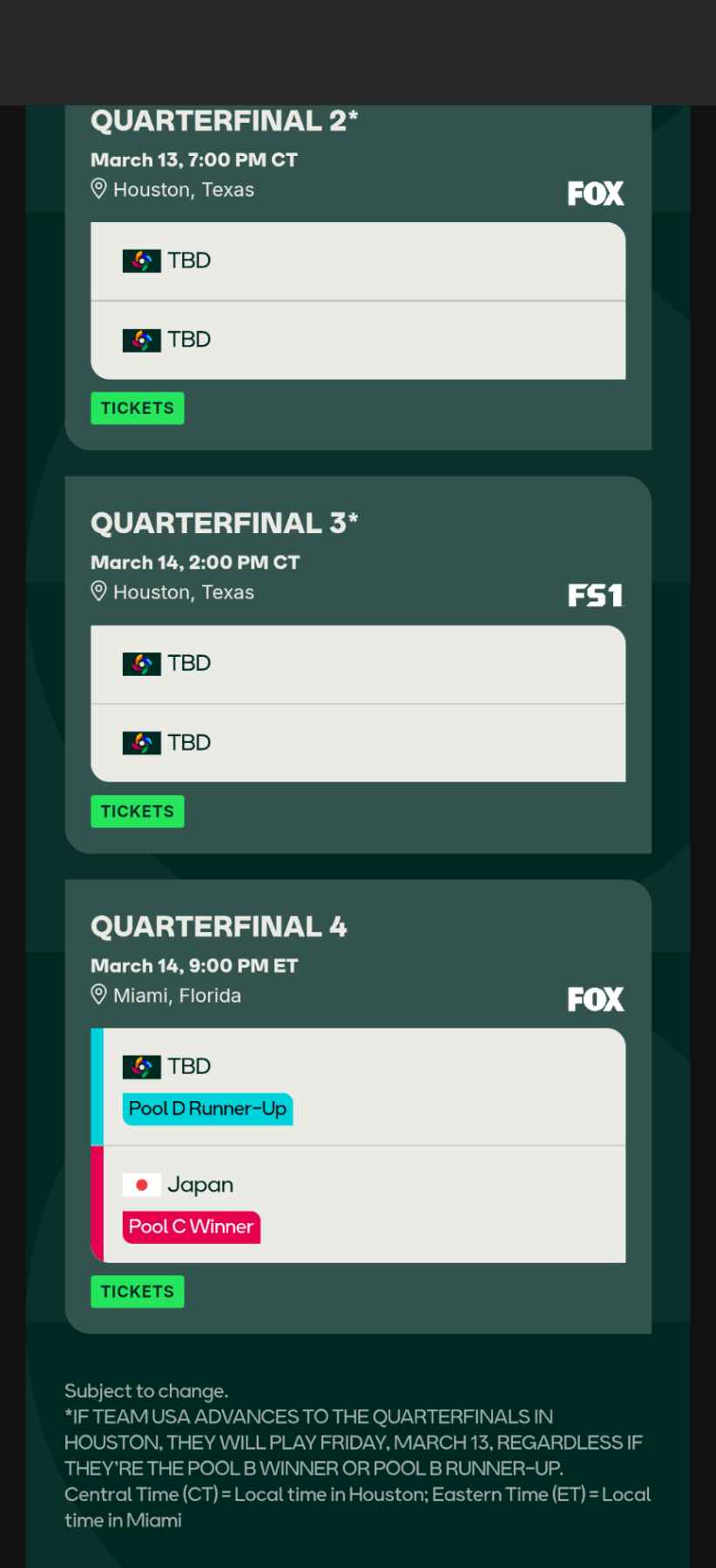Click second TBD team logo in Quarterfinal 3
The width and height of the screenshot is (716, 1568).
141,742
